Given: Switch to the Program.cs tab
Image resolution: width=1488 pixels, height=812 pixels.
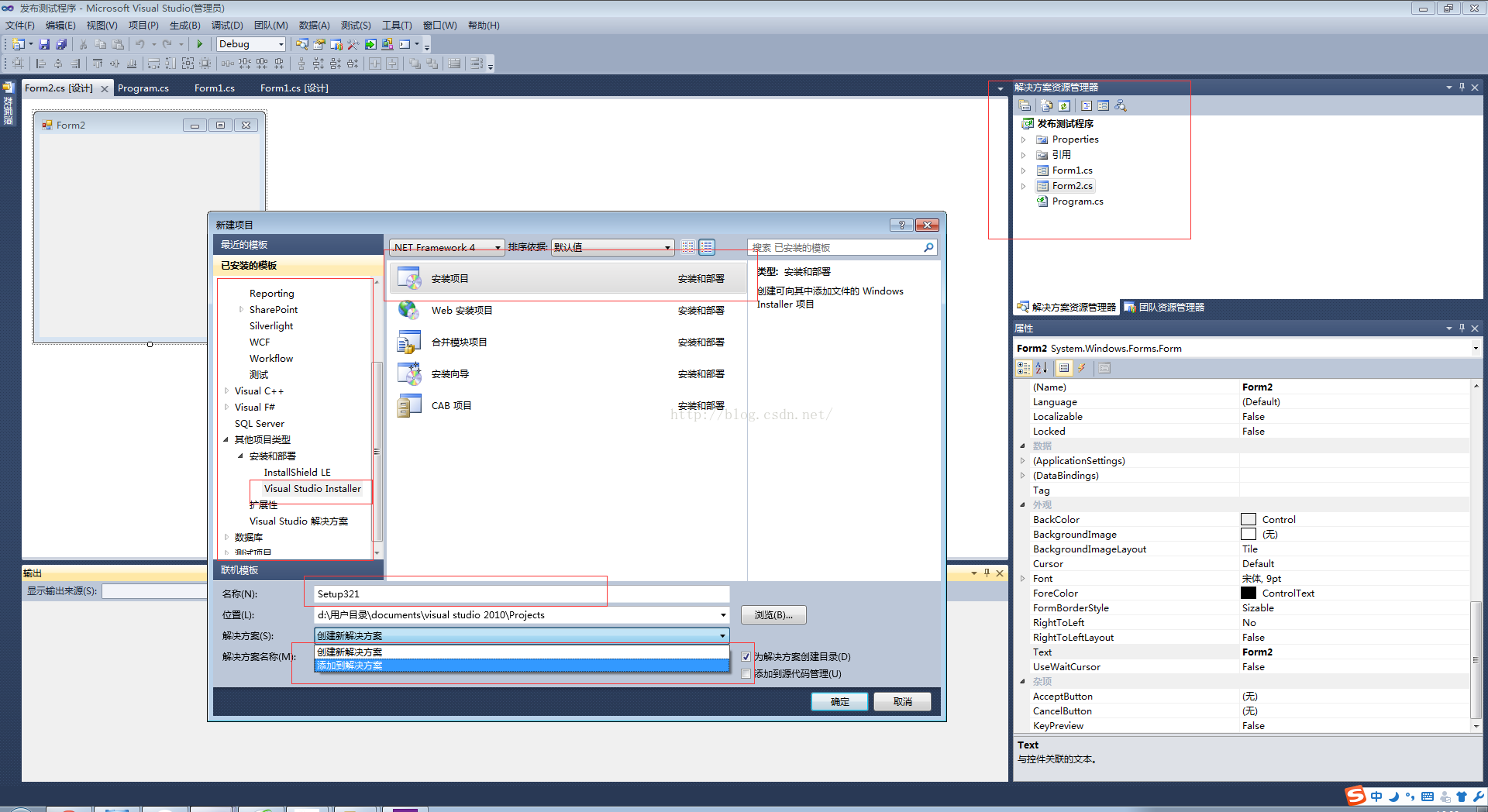Looking at the screenshot, I should 143,88.
